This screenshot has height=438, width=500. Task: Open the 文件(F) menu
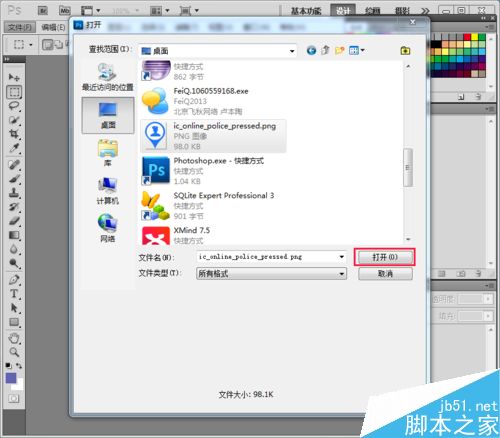[x=20, y=27]
